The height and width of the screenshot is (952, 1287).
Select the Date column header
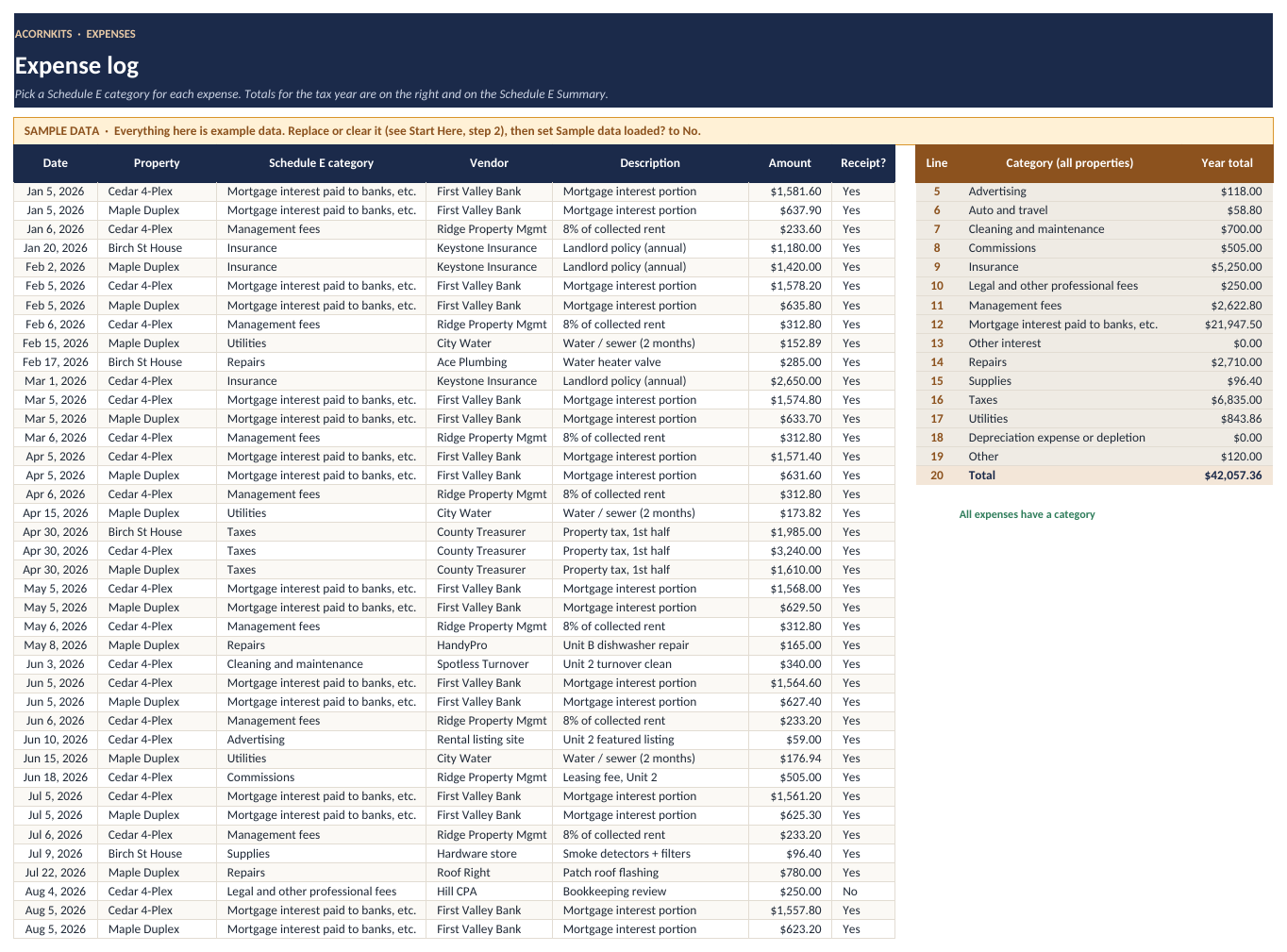coord(56,163)
